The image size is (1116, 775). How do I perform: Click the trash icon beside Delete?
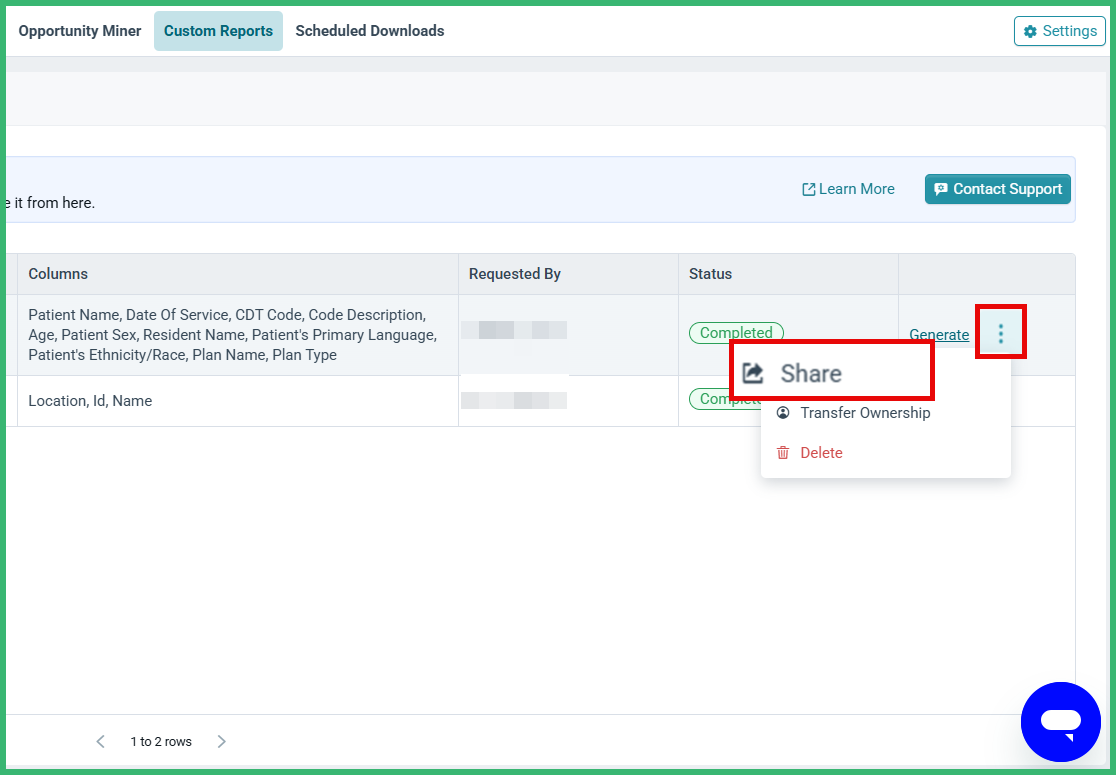782,452
